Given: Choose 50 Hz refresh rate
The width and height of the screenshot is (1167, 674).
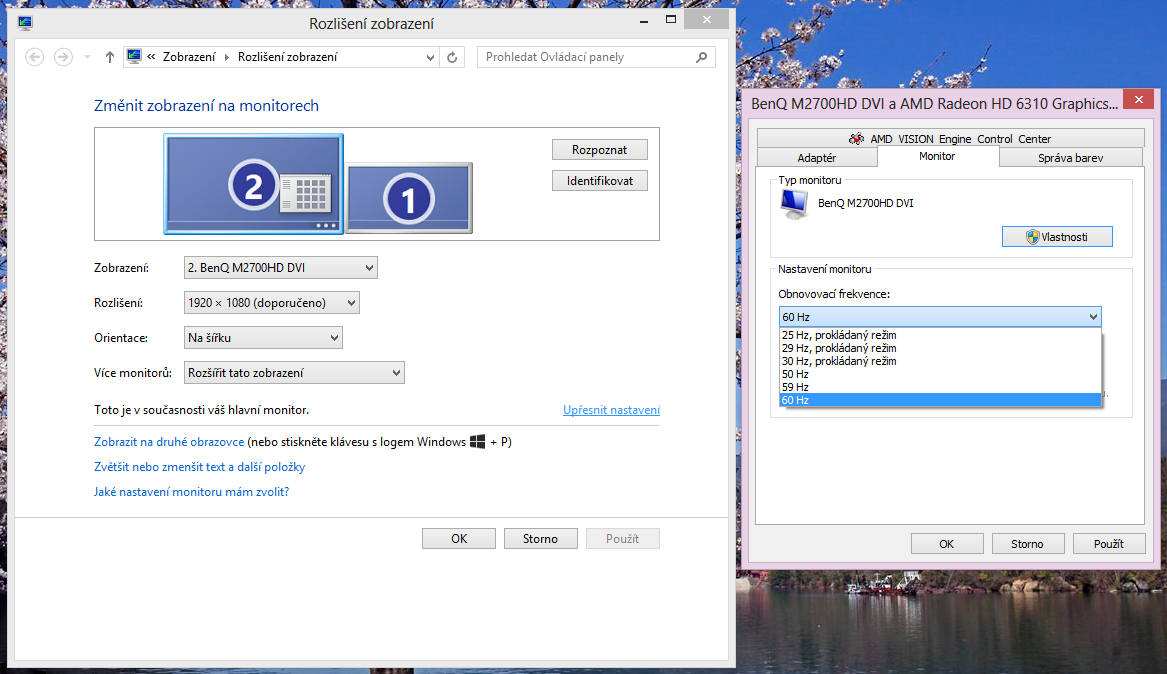Looking at the screenshot, I should [x=940, y=374].
